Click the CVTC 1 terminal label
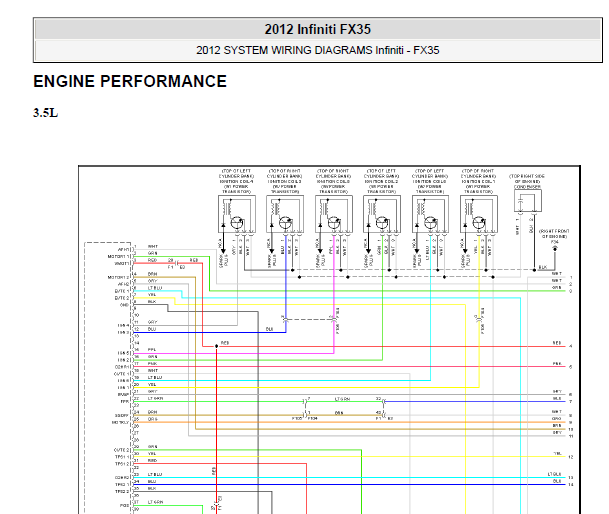This screenshot has height=514, width=609. coord(122,374)
